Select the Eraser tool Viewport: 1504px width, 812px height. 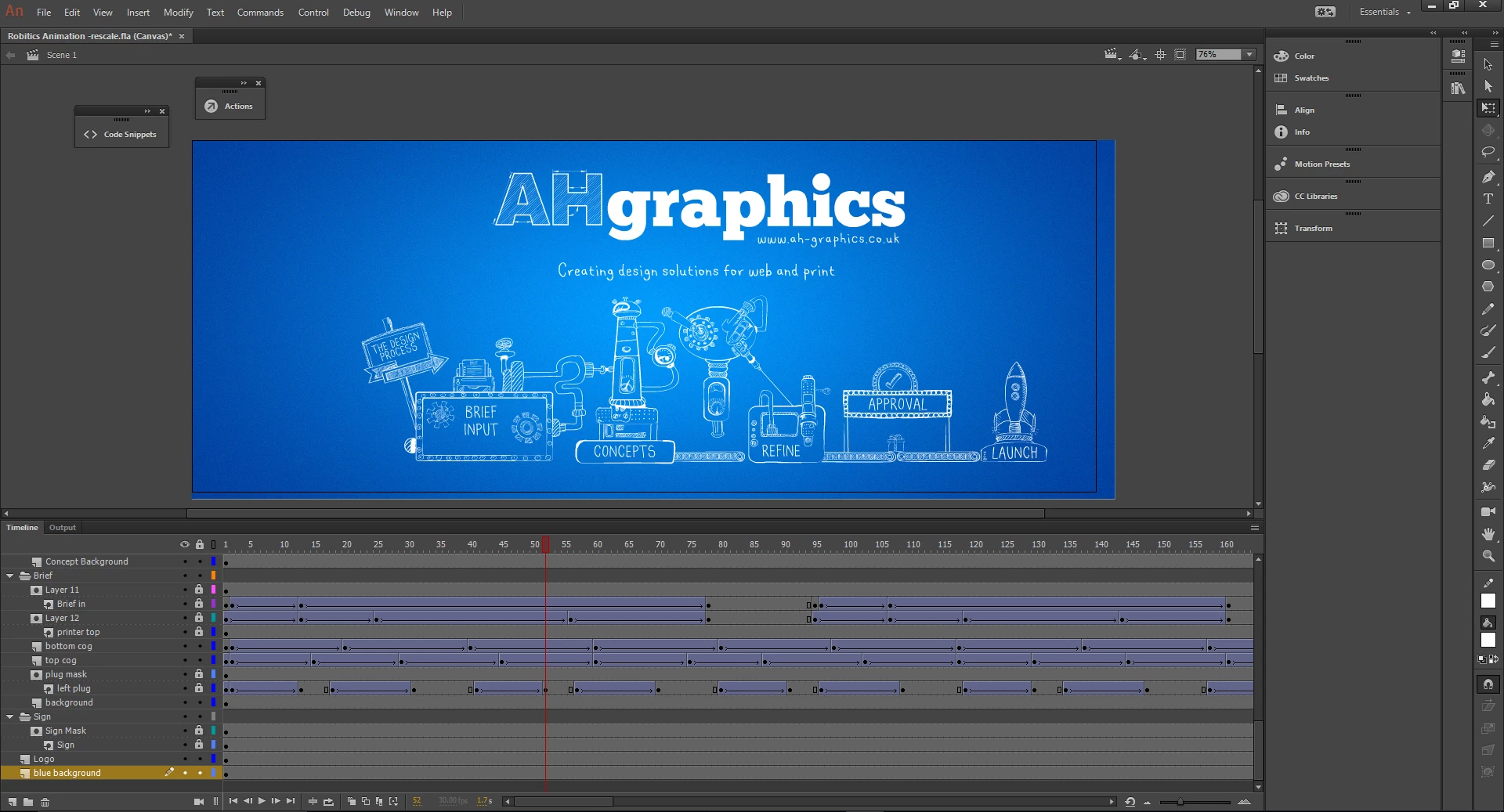[1488, 465]
